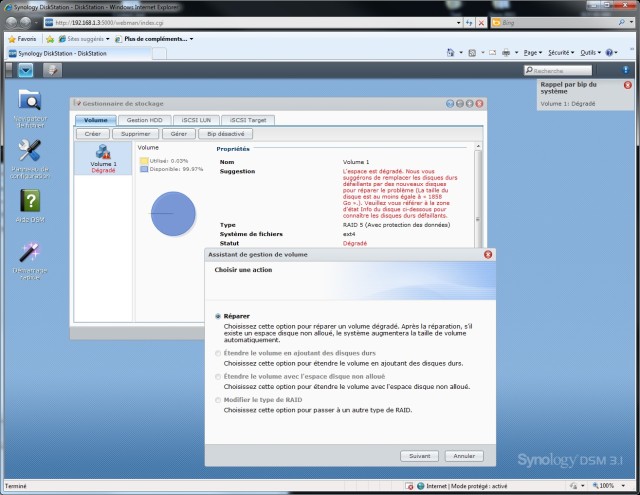The height and width of the screenshot is (495, 640).
Task: Click the properties panel scrollbar
Action: tap(478, 196)
